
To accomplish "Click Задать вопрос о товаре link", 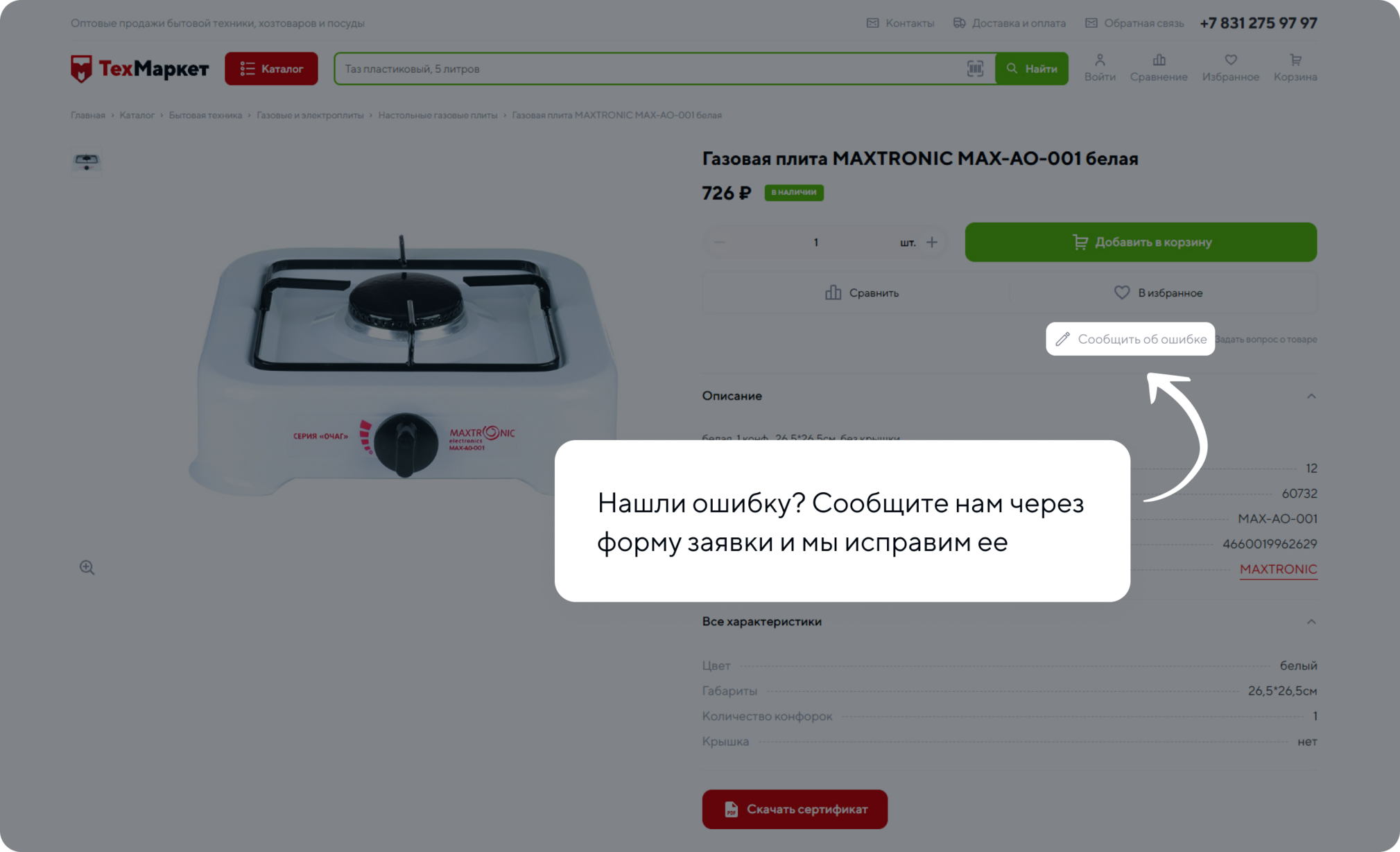I will pyautogui.click(x=1266, y=340).
